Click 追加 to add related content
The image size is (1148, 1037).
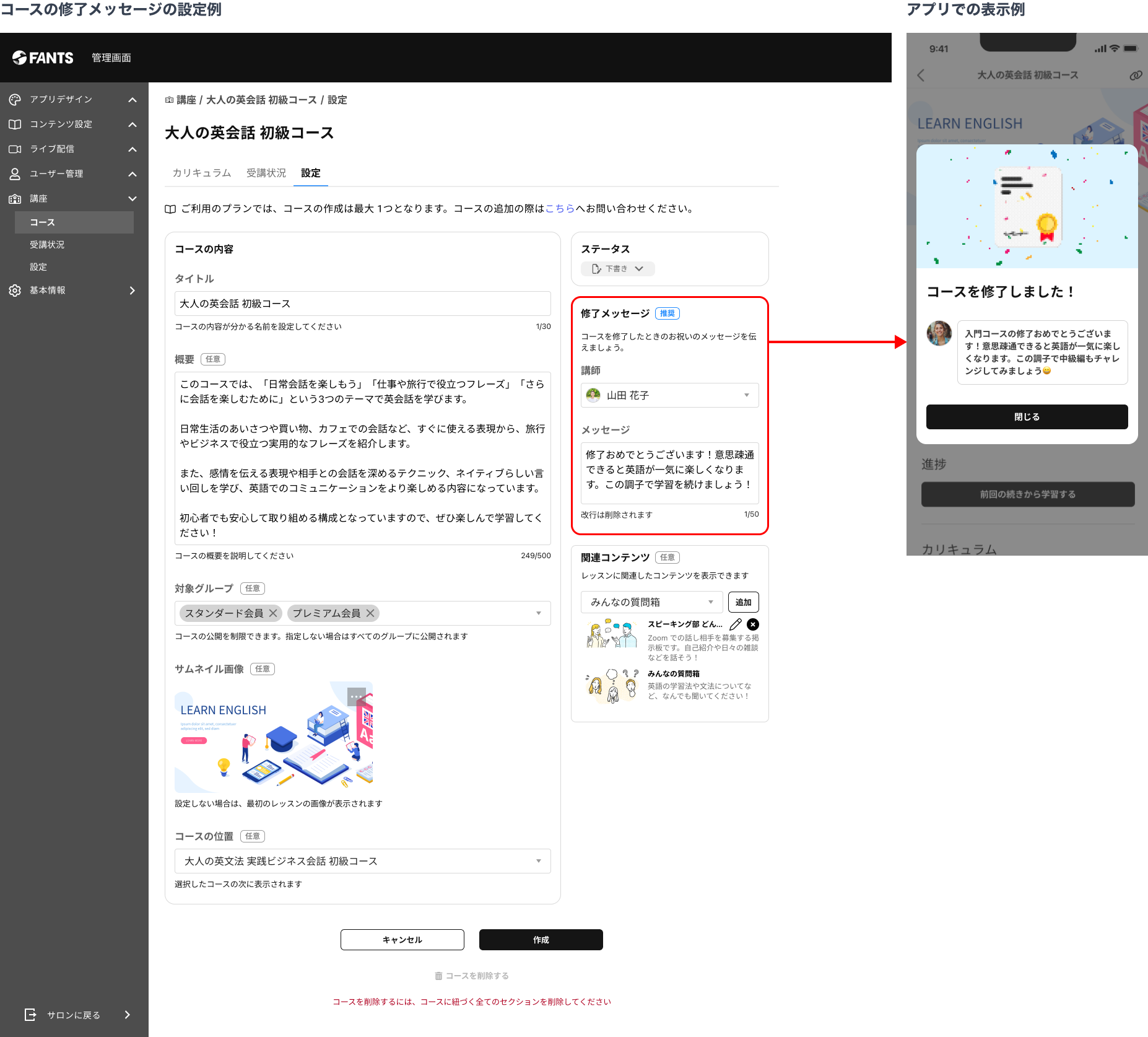744,602
